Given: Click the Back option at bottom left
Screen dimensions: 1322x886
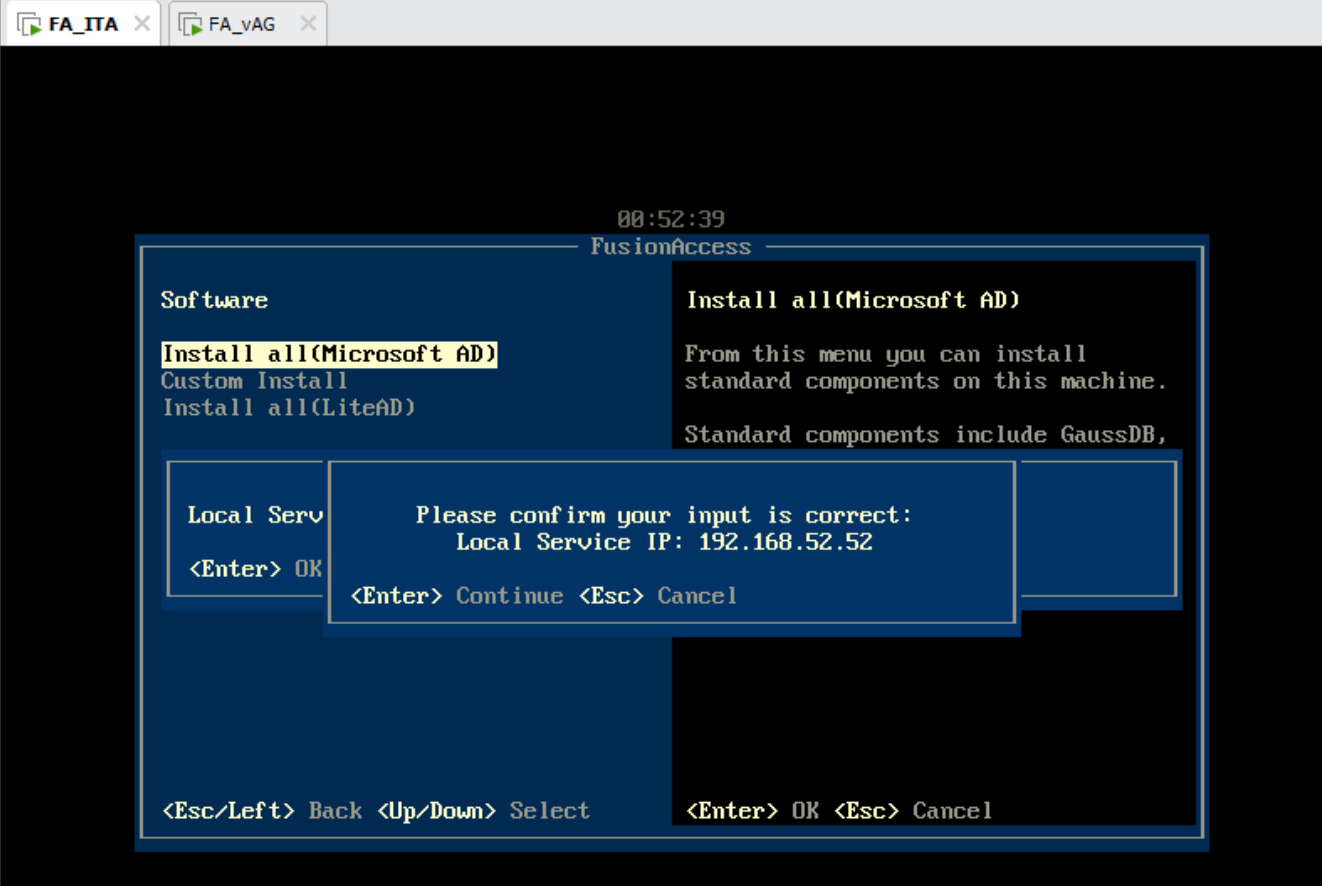Looking at the screenshot, I should pyautogui.click(x=335, y=811).
